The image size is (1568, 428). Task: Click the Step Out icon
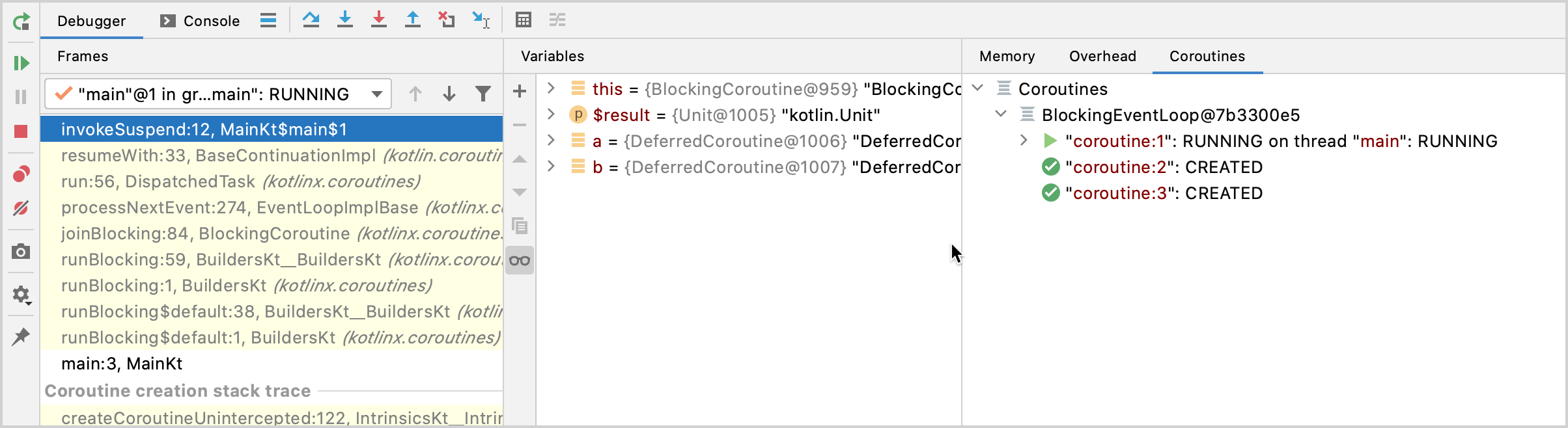point(412,20)
